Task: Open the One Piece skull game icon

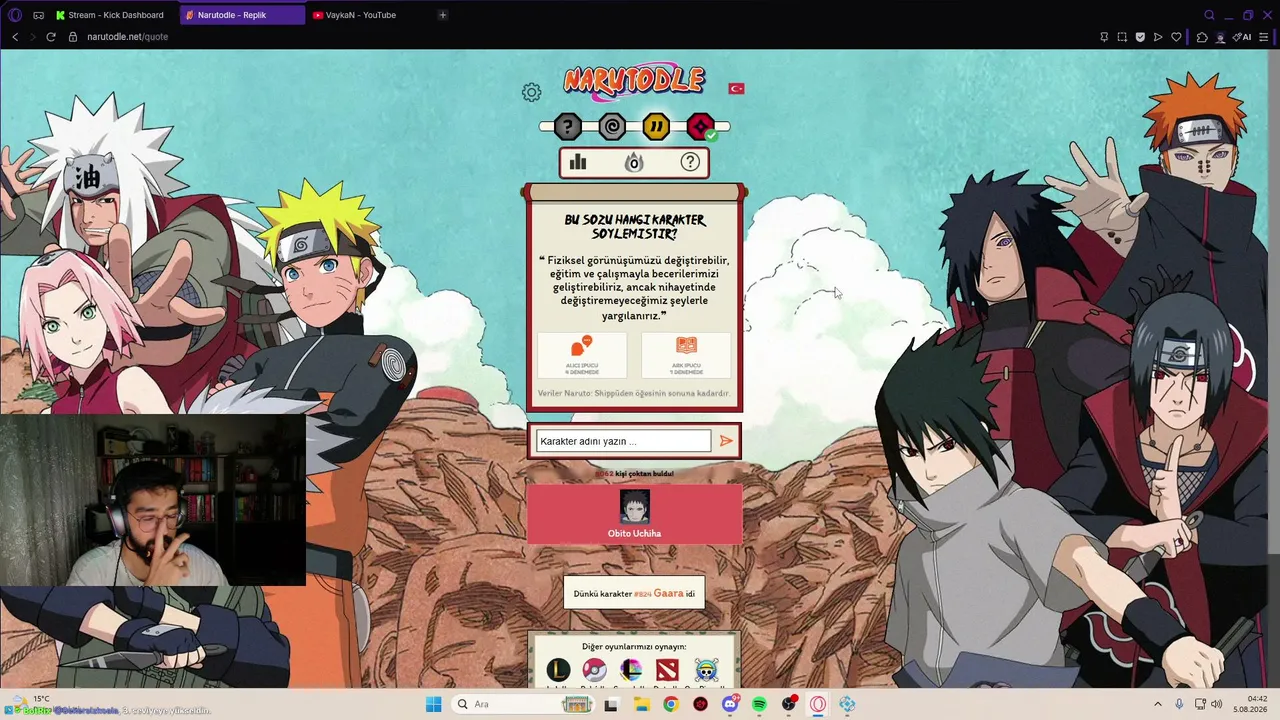Action: click(706, 670)
